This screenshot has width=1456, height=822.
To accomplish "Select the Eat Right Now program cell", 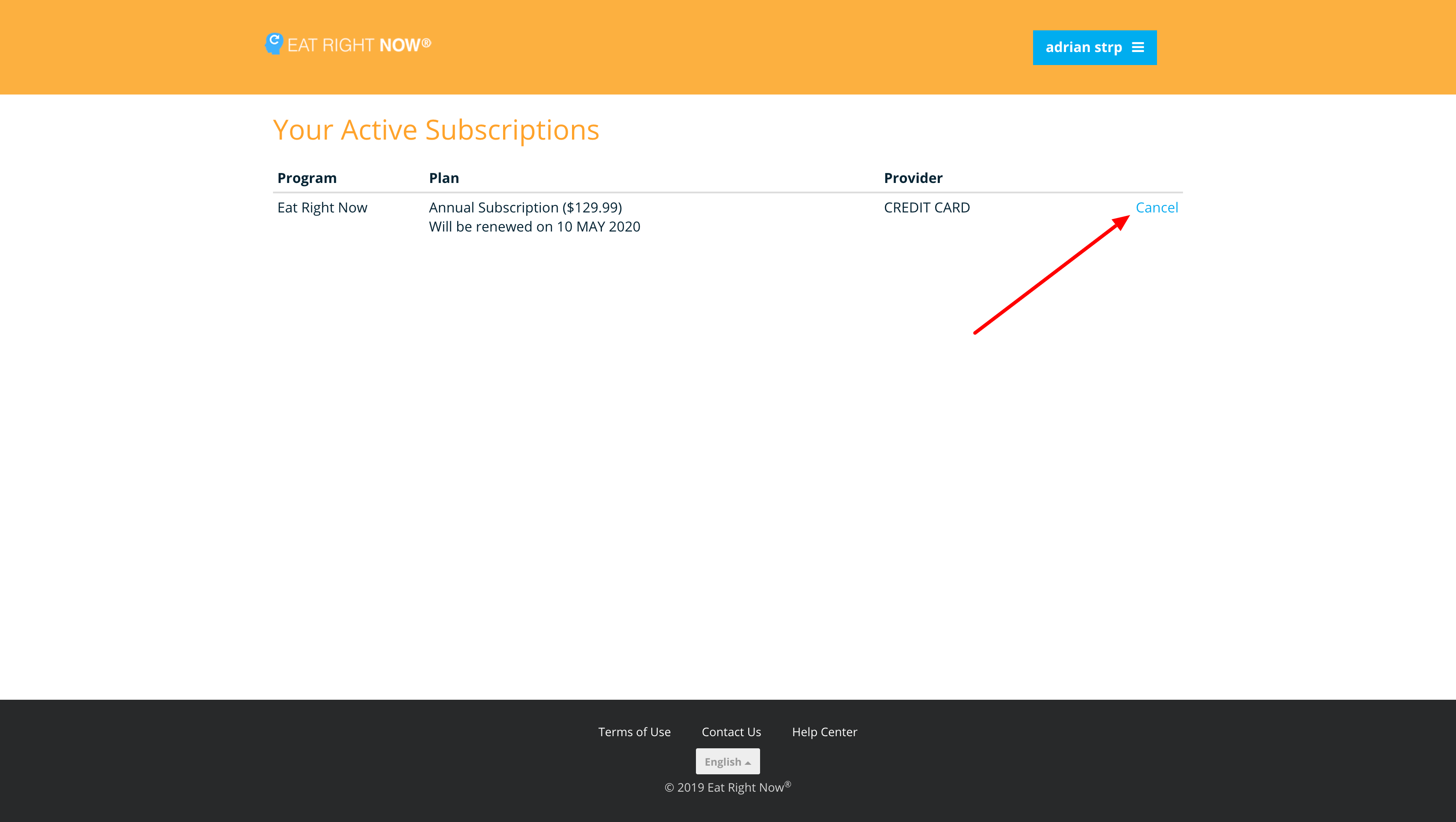I will [322, 208].
